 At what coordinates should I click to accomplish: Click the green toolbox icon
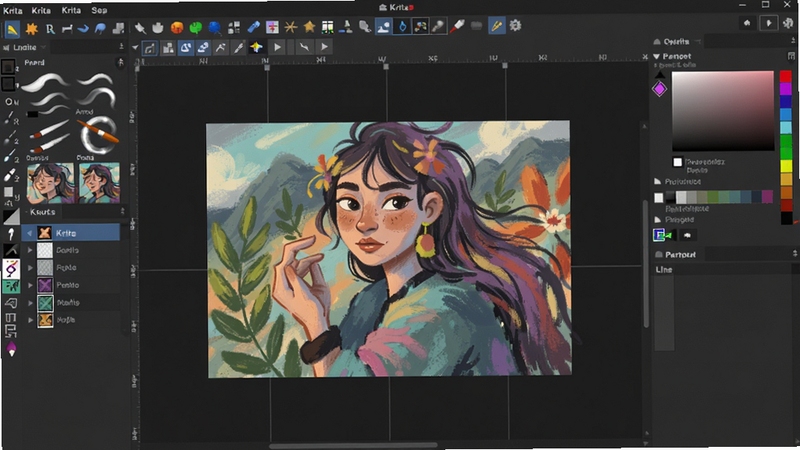click(11, 286)
